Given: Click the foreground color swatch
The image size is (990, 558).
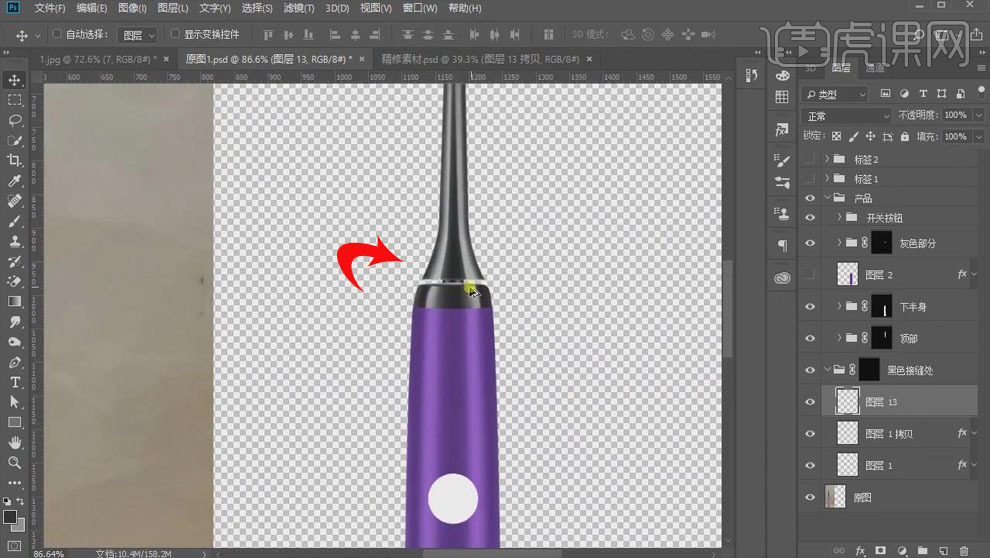Looking at the screenshot, I should tap(9, 517).
